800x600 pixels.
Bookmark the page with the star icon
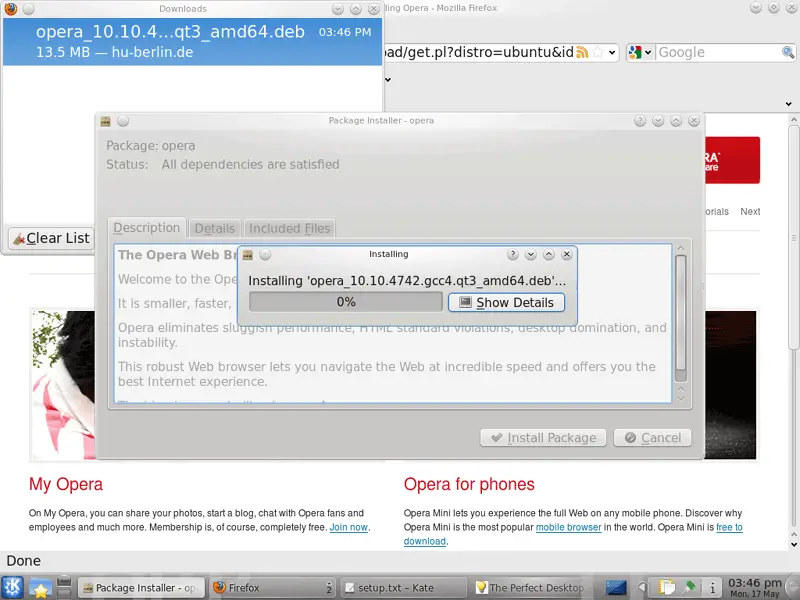598,52
